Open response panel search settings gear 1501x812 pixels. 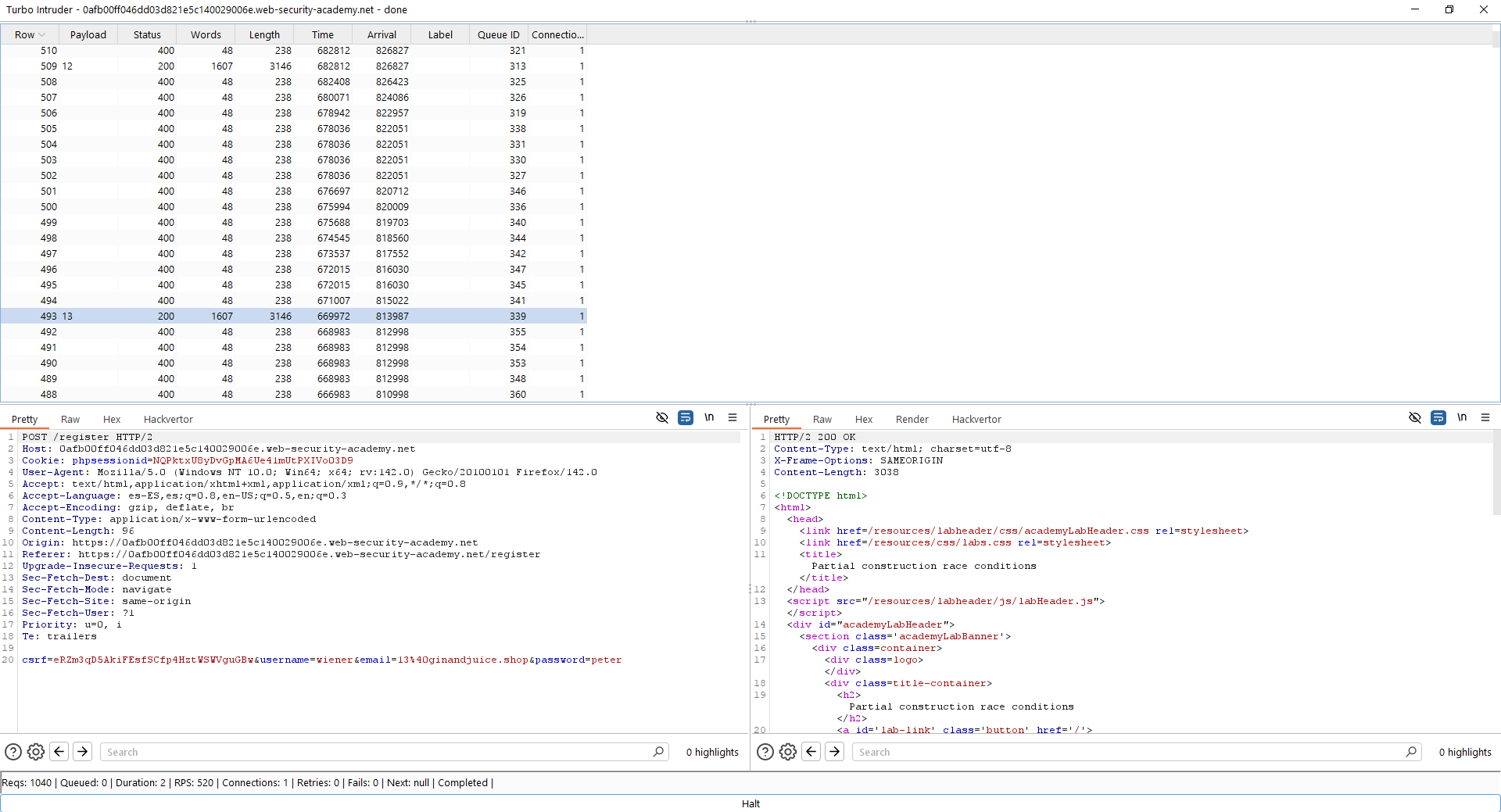tap(788, 752)
